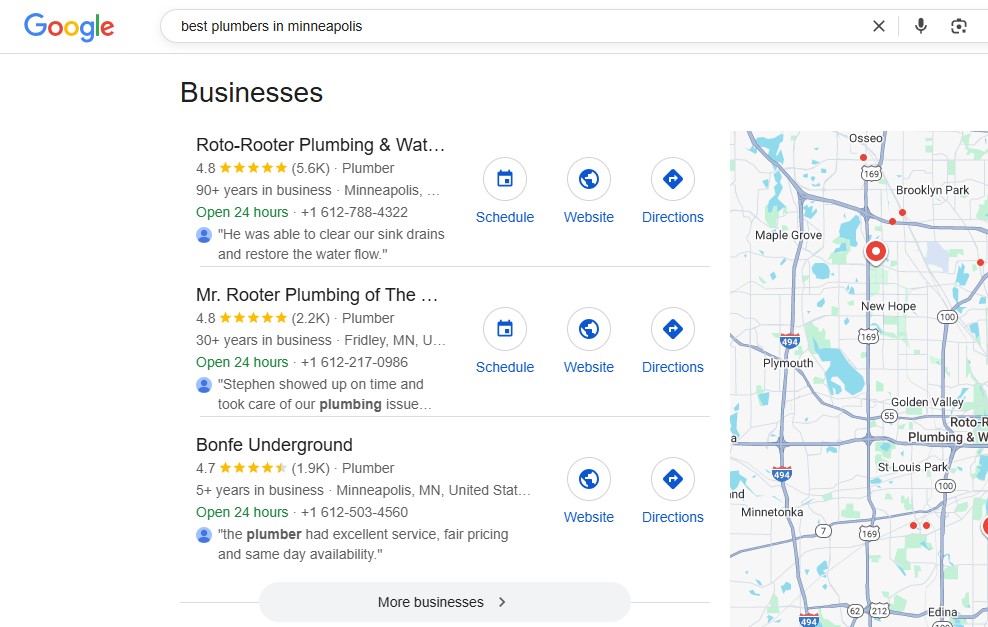Image resolution: width=988 pixels, height=627 pixels.
Task: Open Schedule icon for Roto-Rooter Plumbing
Action: click(505, 179)
